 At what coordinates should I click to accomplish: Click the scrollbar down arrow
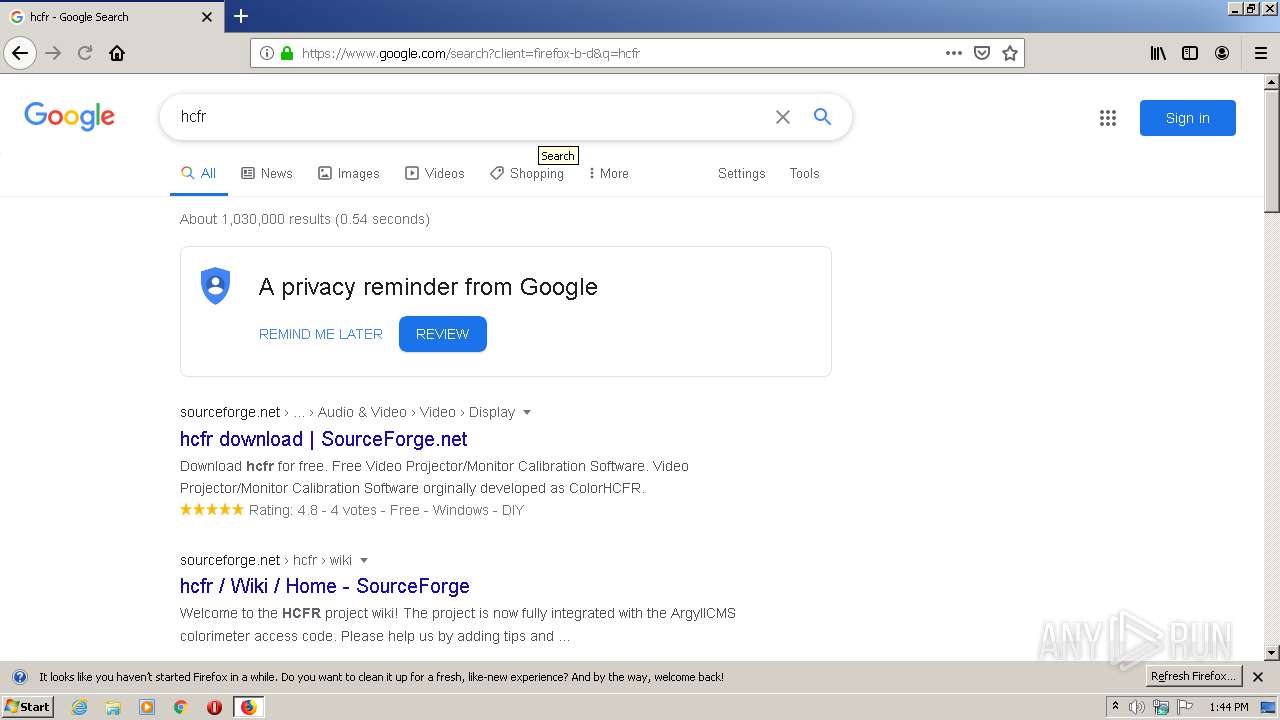(1272, 653)
